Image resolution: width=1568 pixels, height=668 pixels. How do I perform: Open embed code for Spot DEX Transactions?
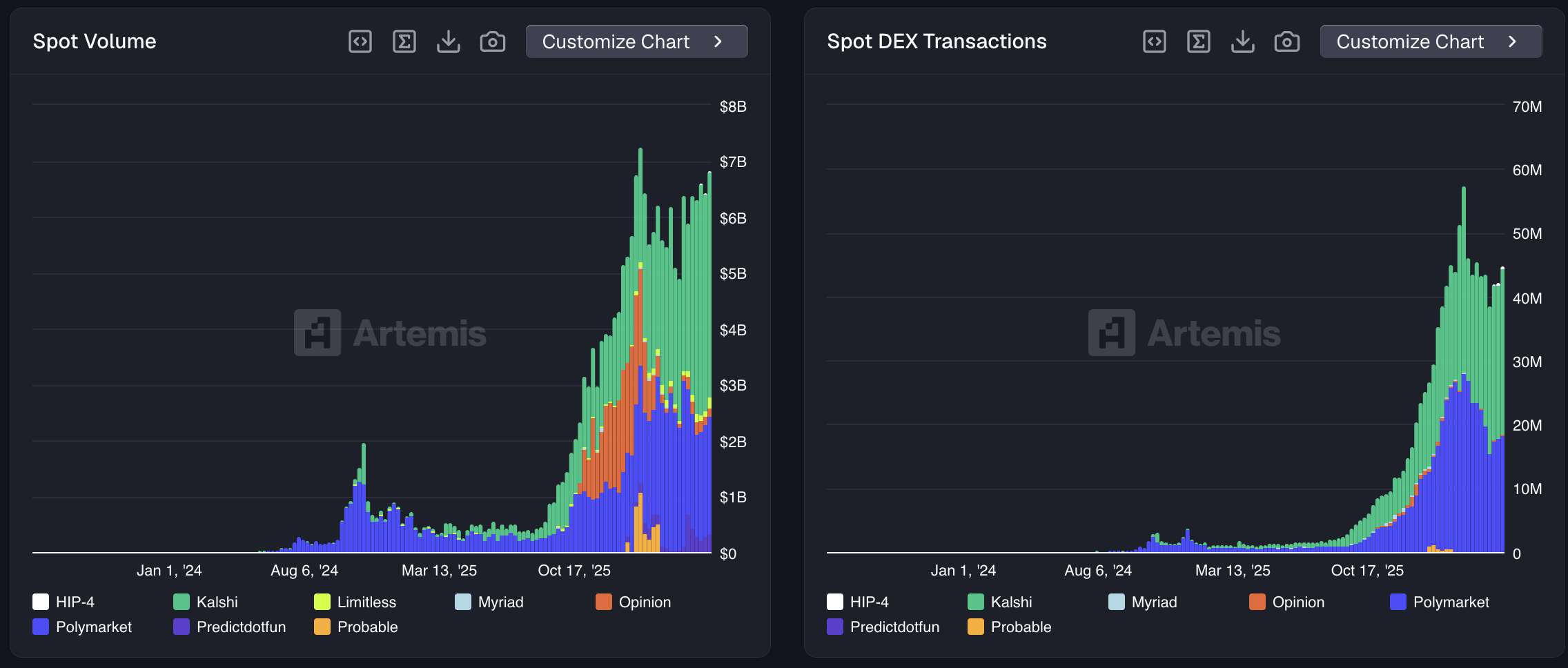coord(1155,41)
